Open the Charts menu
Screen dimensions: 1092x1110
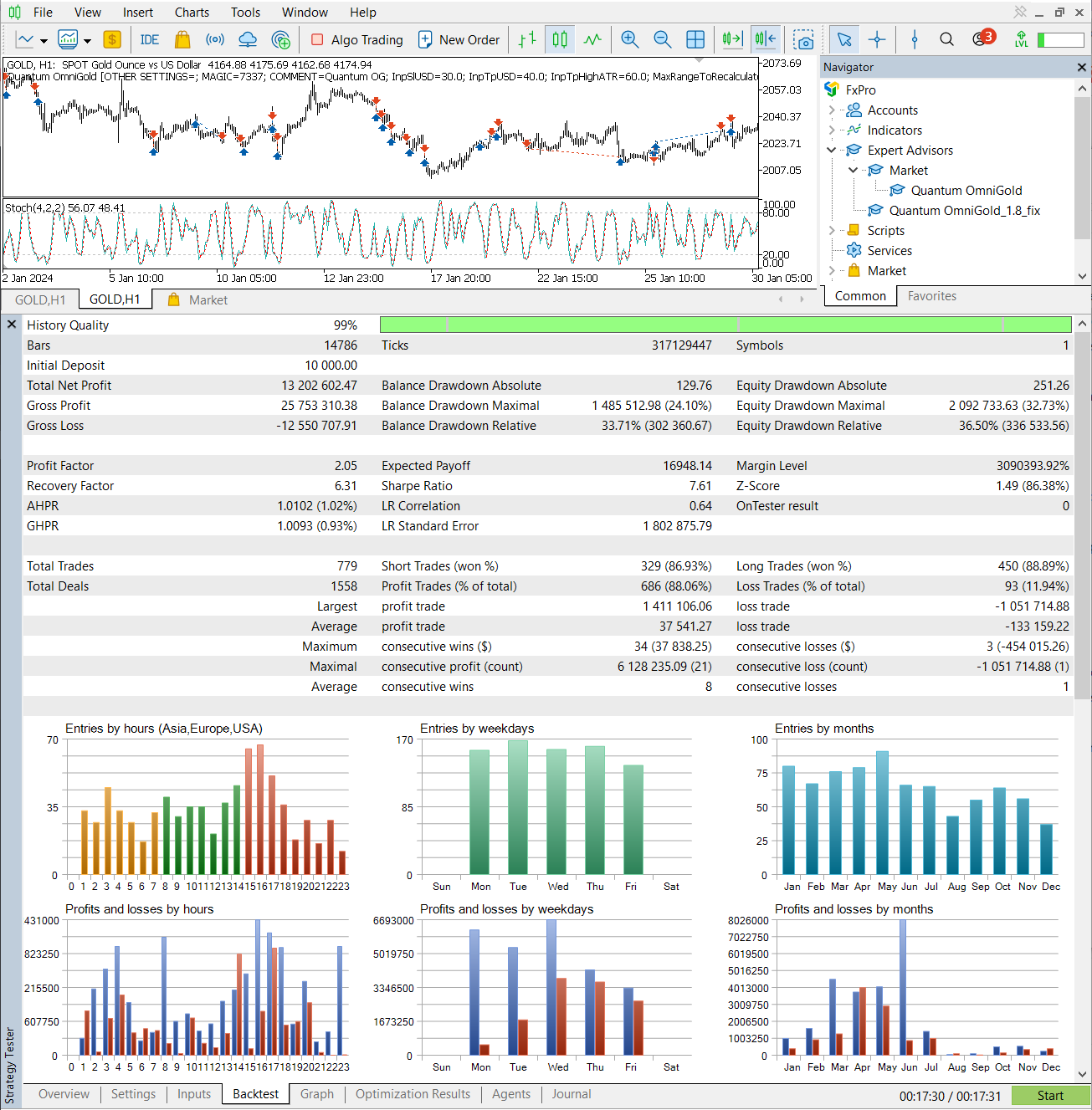click(192, 13)
